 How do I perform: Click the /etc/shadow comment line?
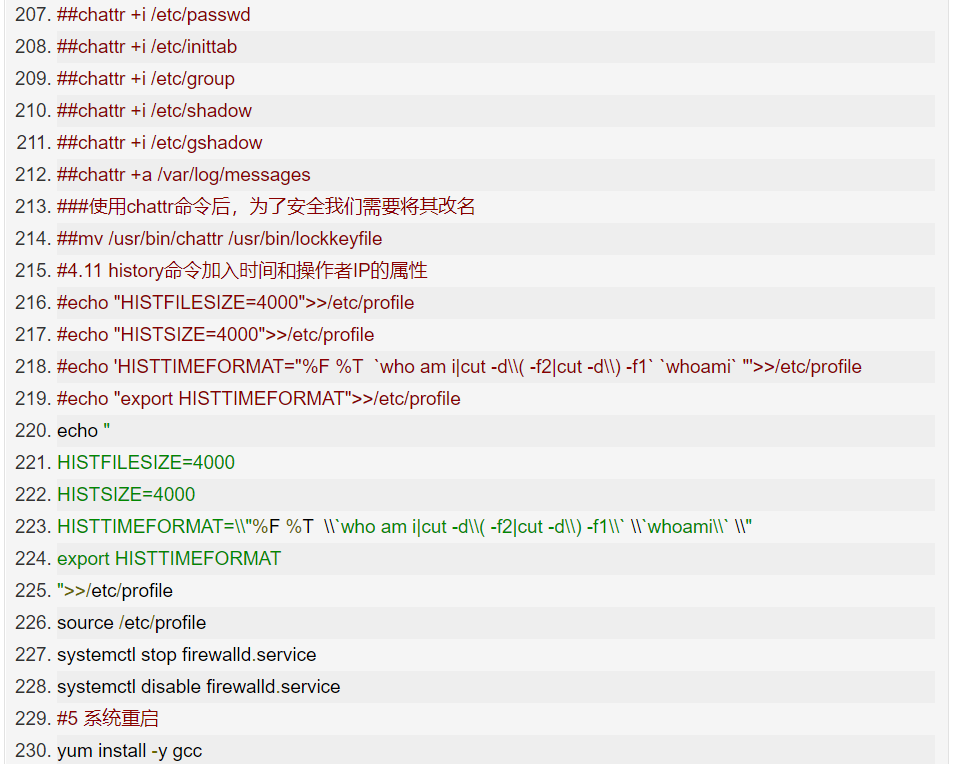point(154,111)
